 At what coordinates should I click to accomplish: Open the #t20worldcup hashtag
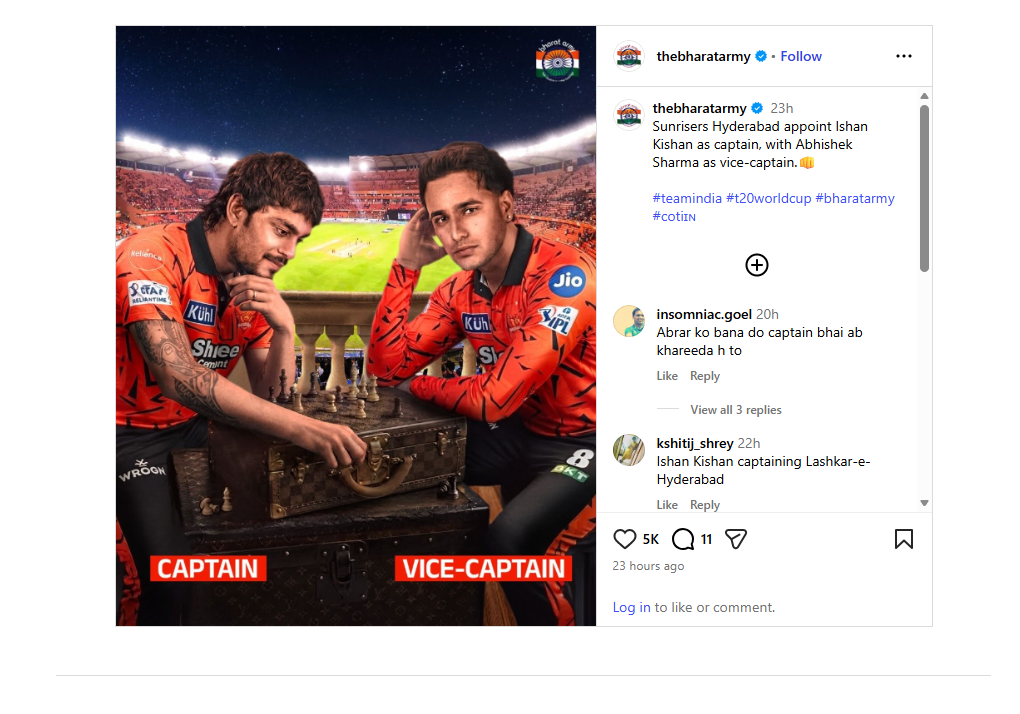768,198
